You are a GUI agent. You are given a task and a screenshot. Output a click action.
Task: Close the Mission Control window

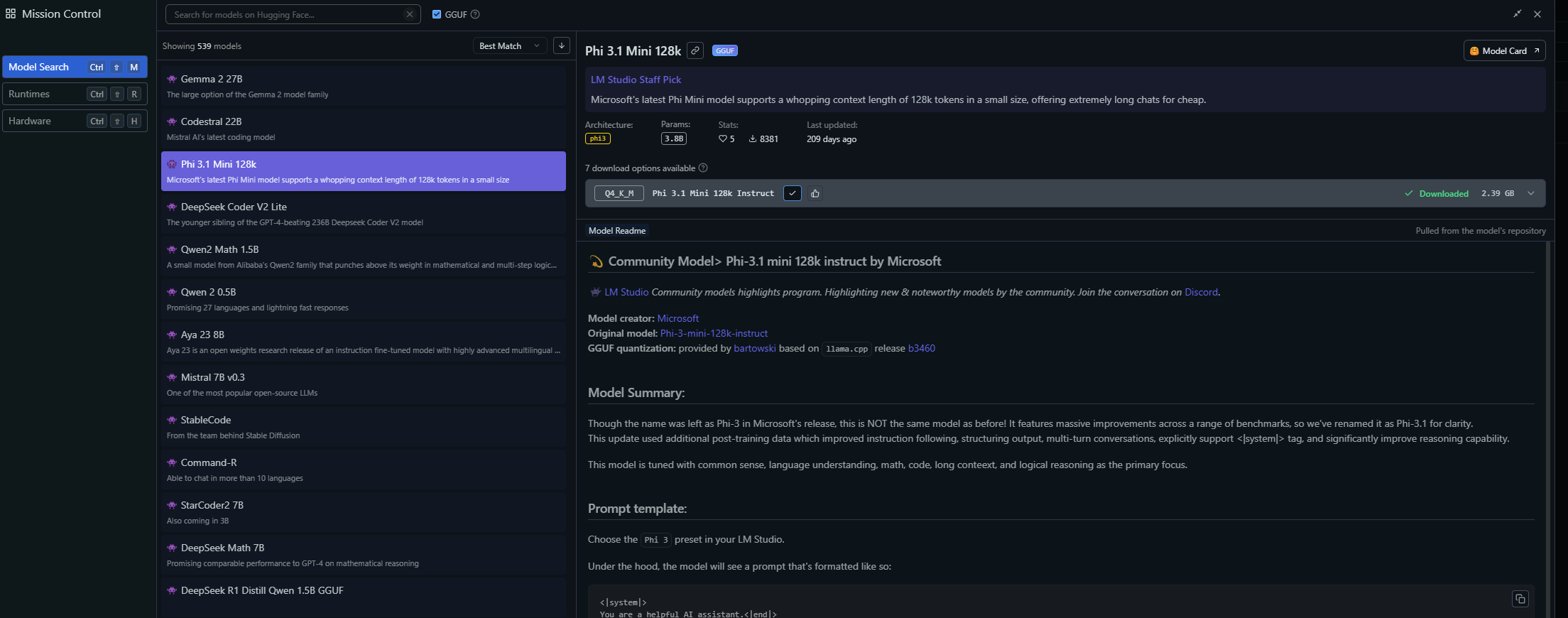tap(1537, 13)
